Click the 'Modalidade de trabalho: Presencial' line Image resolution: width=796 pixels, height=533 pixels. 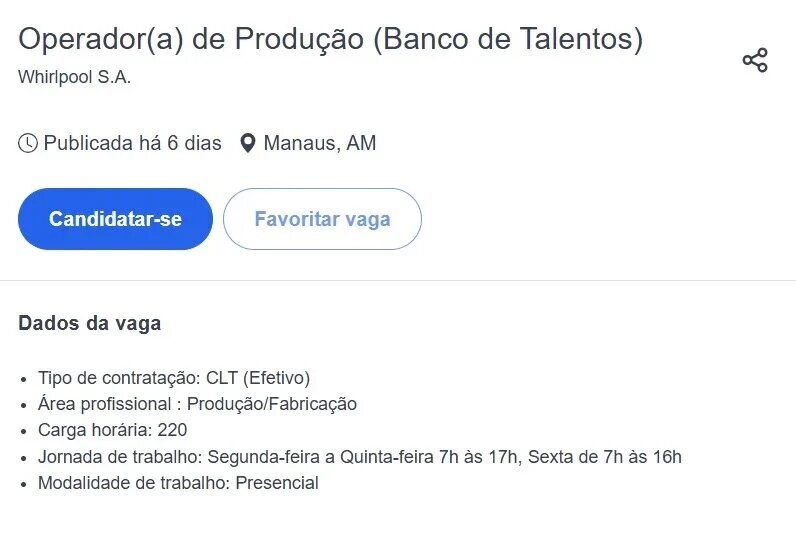(178, 483)
